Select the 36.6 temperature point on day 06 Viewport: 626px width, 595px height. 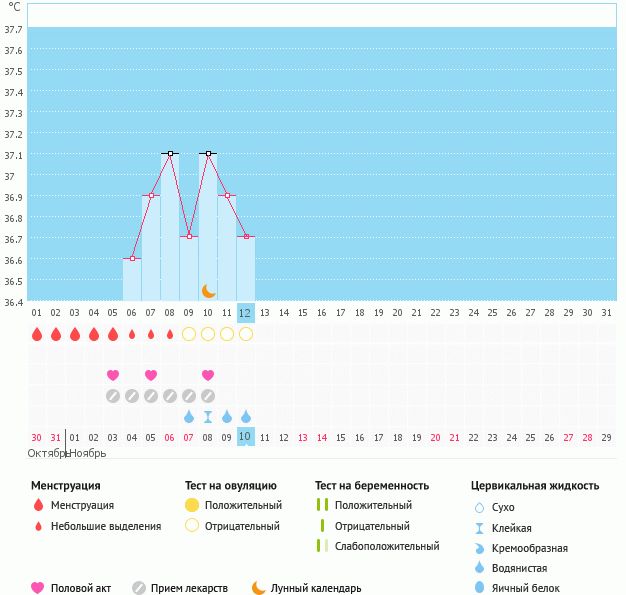[x=132, y=258]
